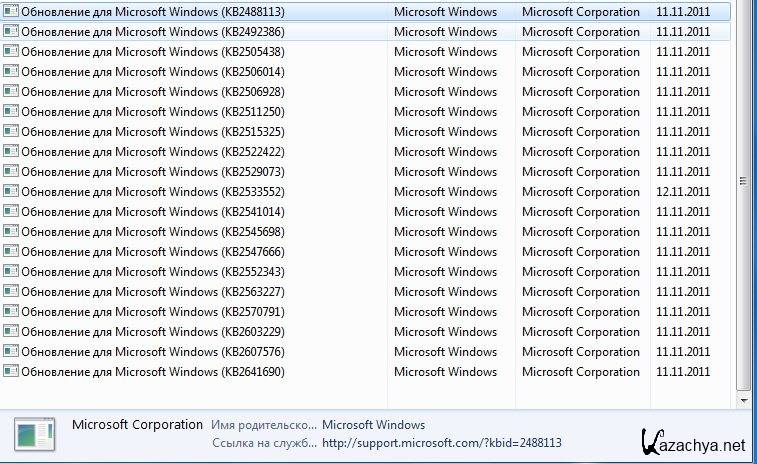Screen dimensions: 757x464
Task: Click the icon beside update KB2563227
Action: tap(11, 292)
